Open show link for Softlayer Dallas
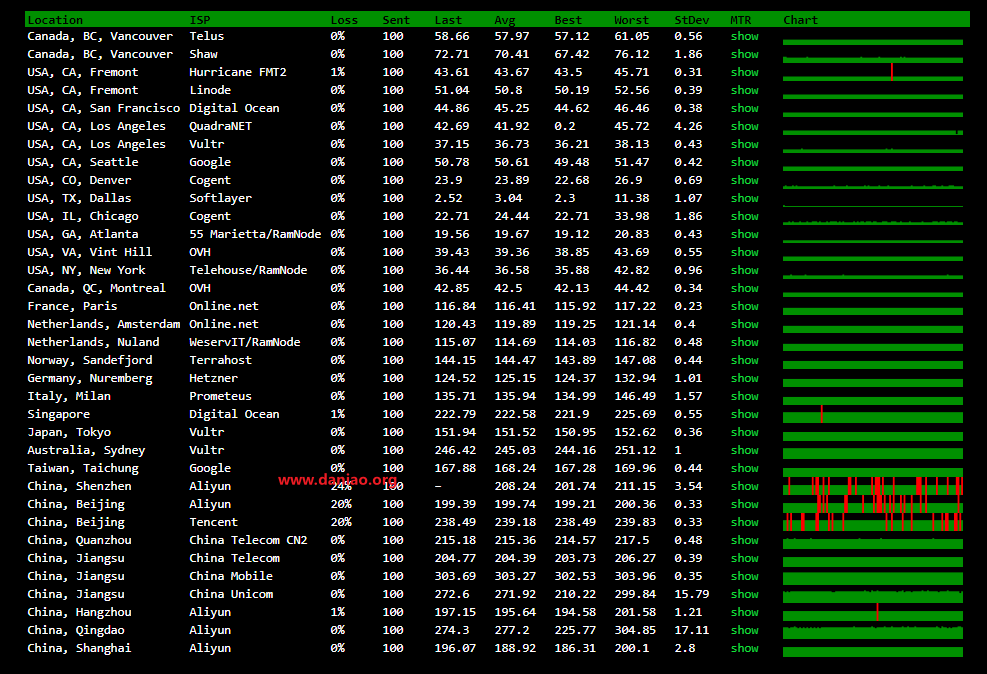 point(744,198)
